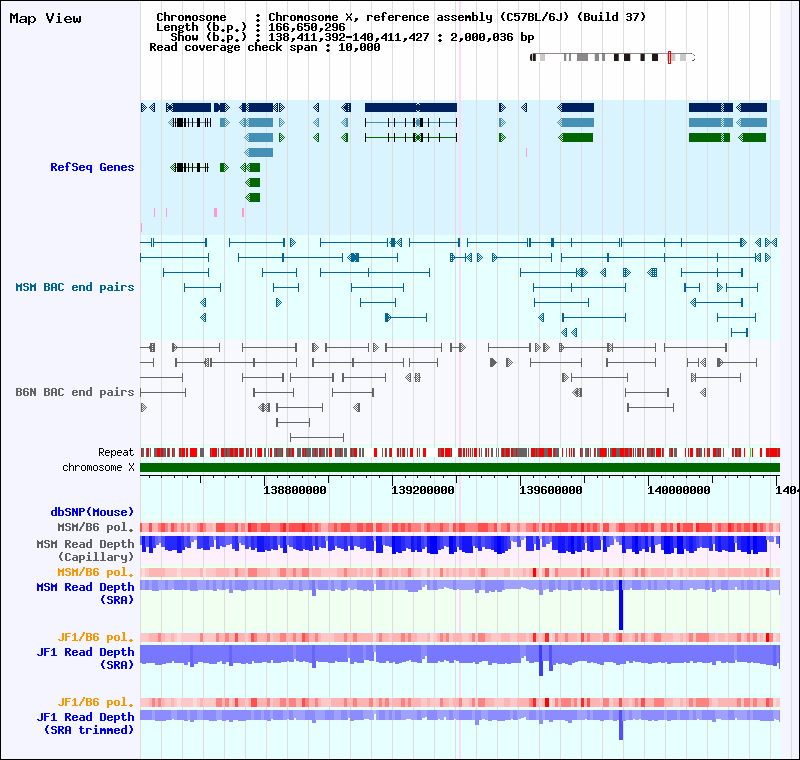Open the RefSeq Genes track link

coord(92,167)
